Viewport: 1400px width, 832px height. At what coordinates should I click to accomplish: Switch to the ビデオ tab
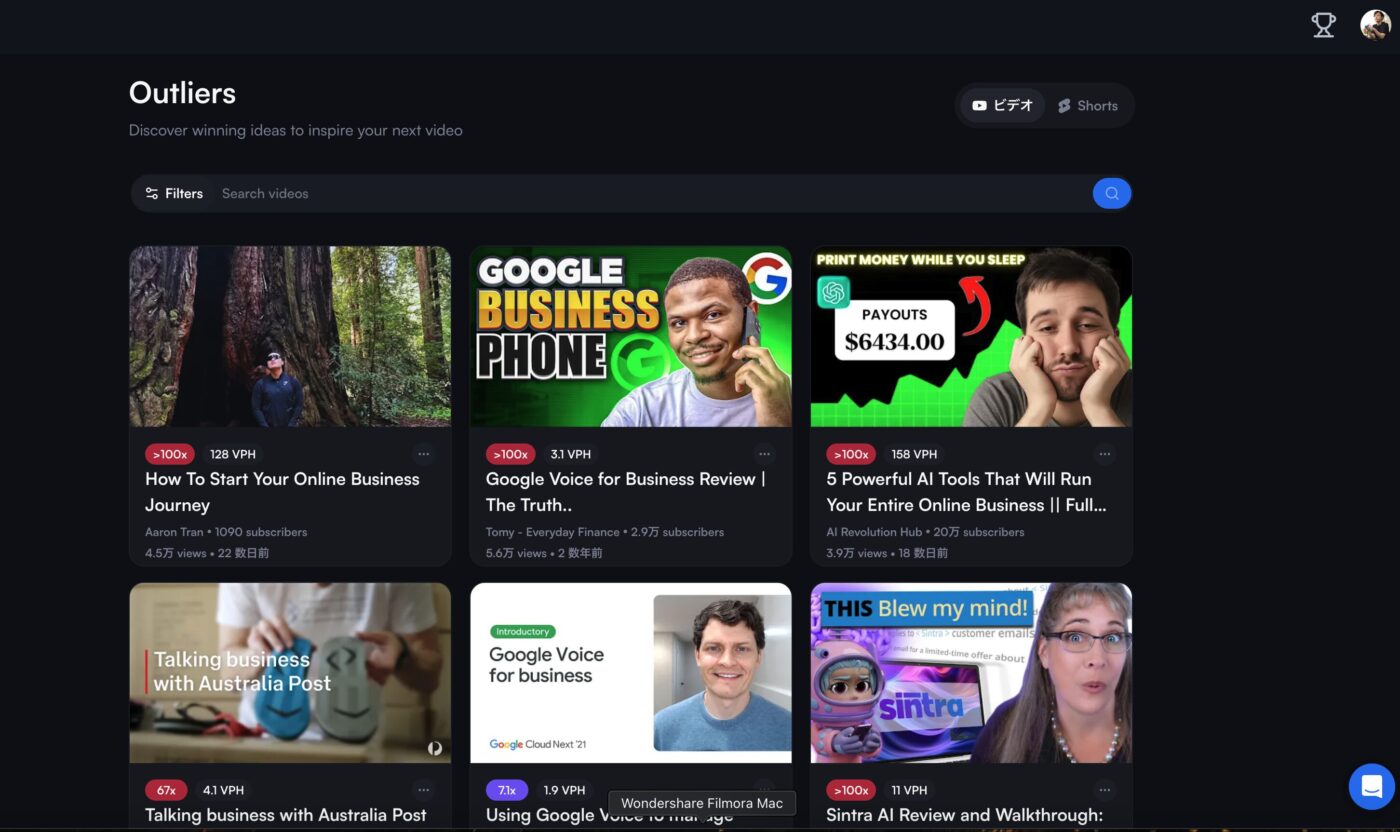point(1002,105)
